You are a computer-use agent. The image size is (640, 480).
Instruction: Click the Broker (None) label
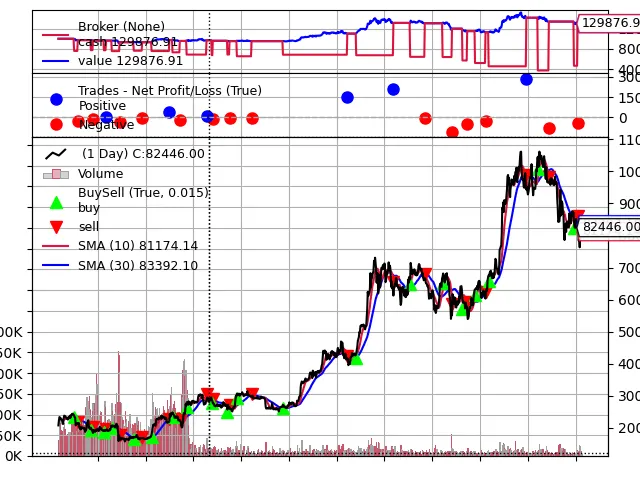tap(121, 27)
